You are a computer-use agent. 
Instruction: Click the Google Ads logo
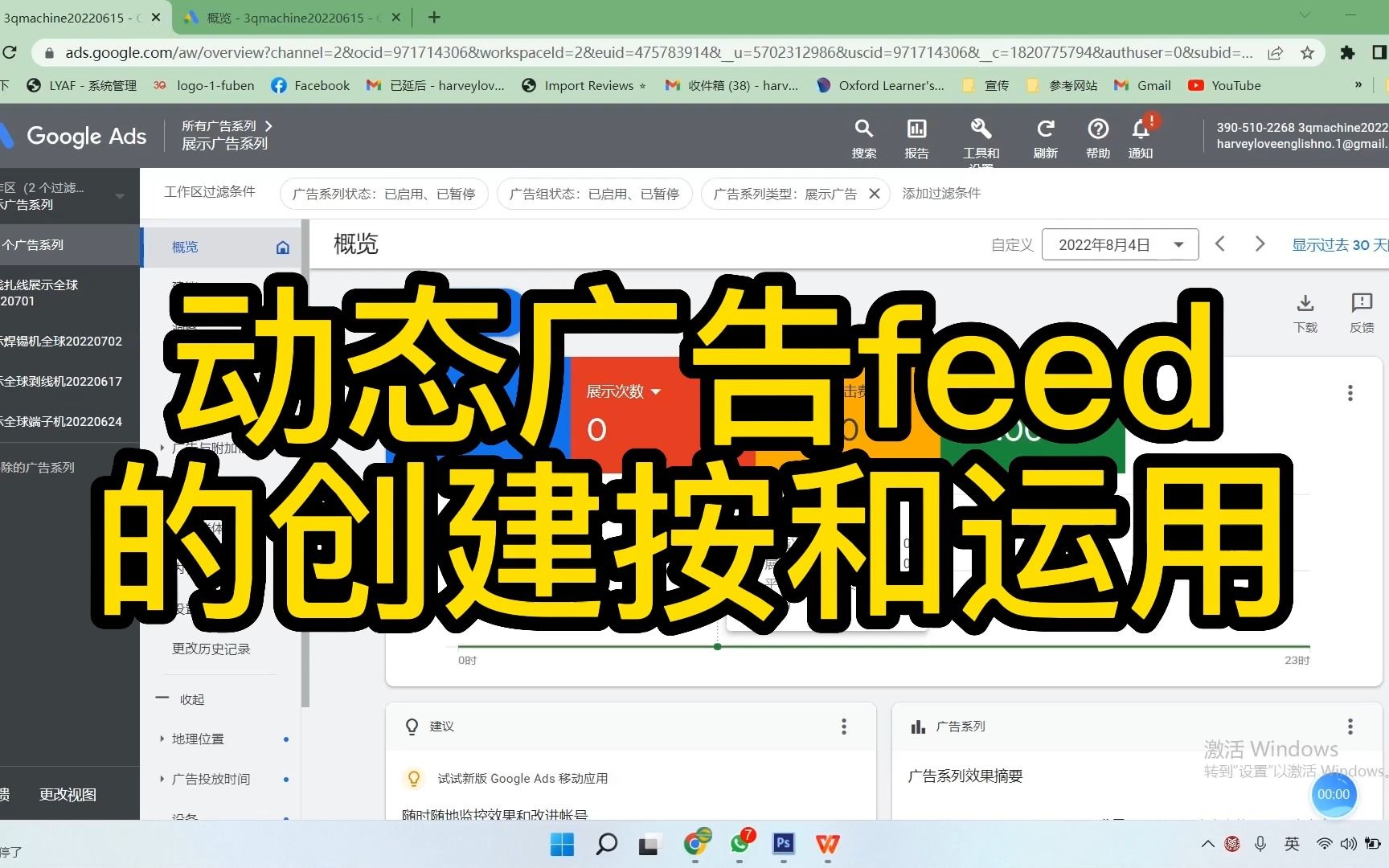75,136
